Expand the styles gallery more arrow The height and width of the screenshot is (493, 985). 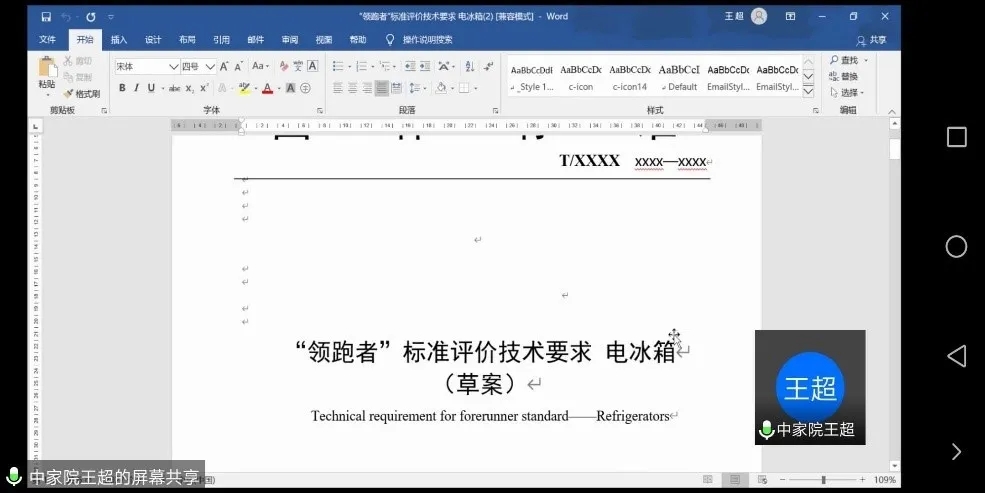coord(808,91)
